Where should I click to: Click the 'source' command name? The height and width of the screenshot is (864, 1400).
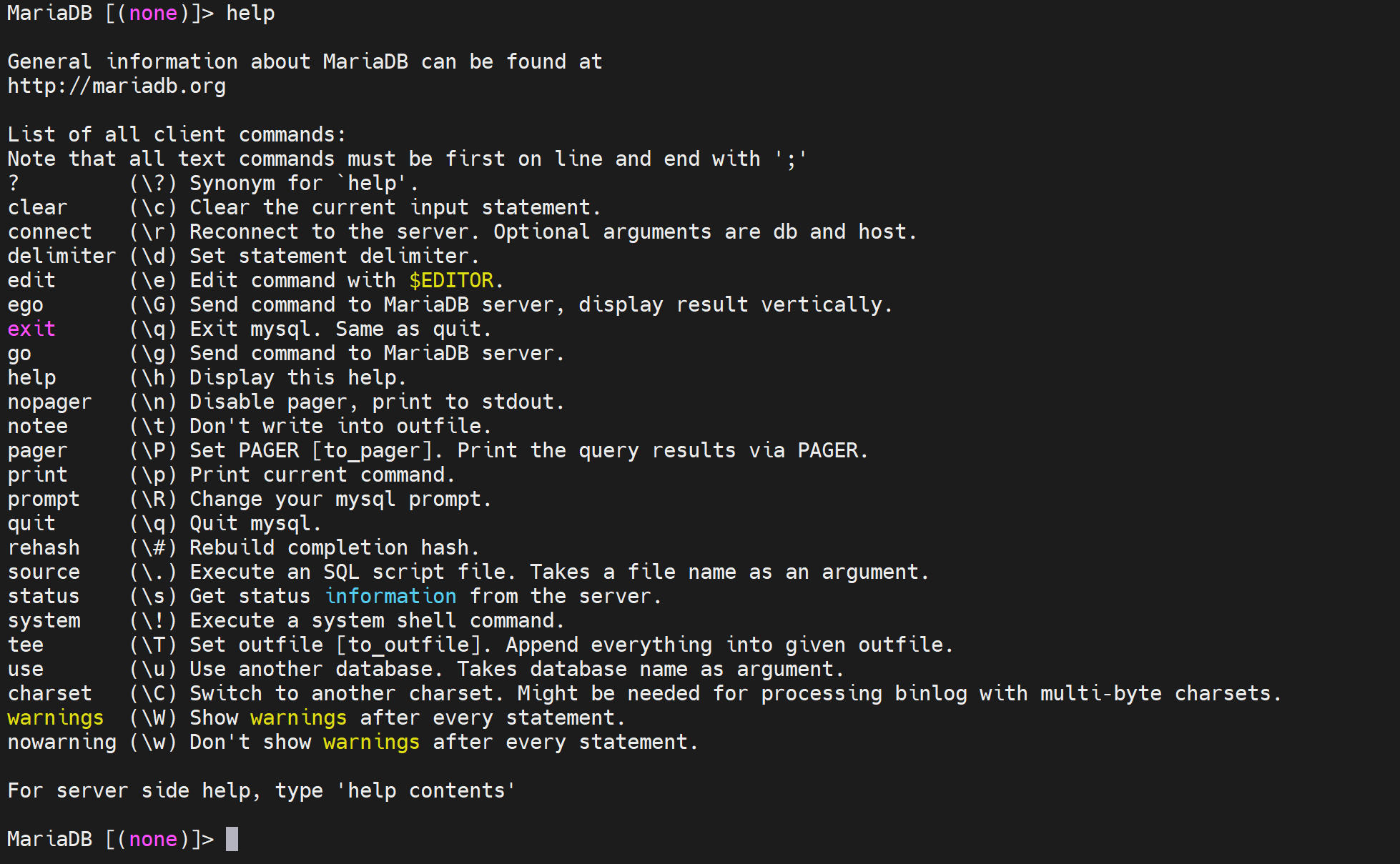(44, 572)
